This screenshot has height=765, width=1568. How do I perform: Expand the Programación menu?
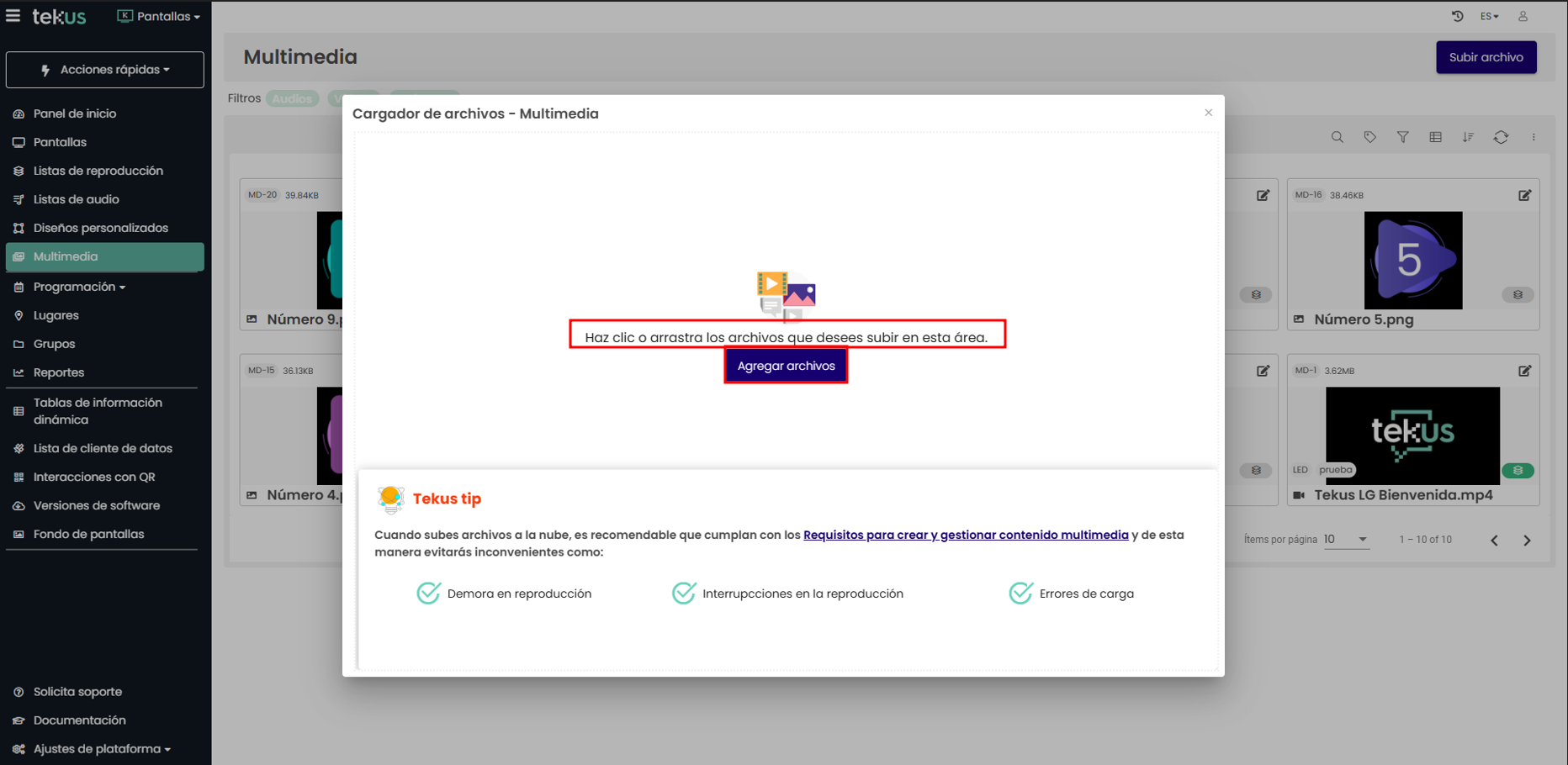(x=79, y=287)
